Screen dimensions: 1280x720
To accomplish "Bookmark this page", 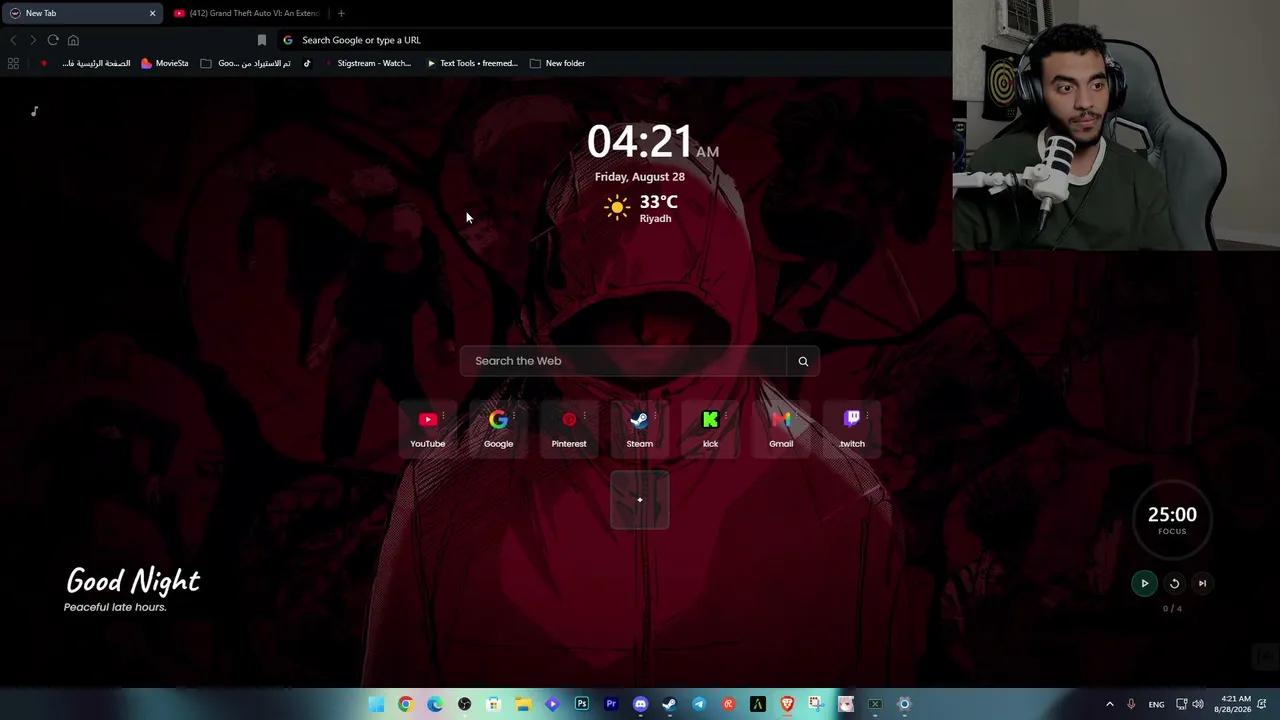I will click(262, 40).
